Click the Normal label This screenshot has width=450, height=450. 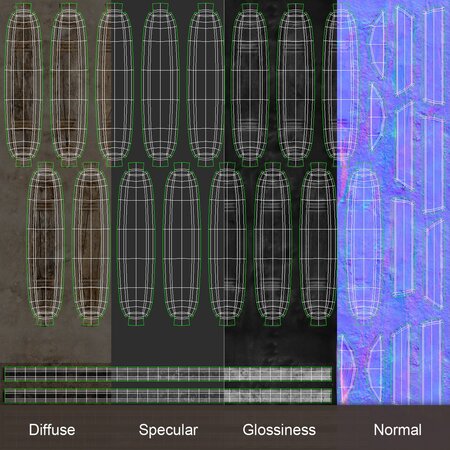tap(398, 430)
